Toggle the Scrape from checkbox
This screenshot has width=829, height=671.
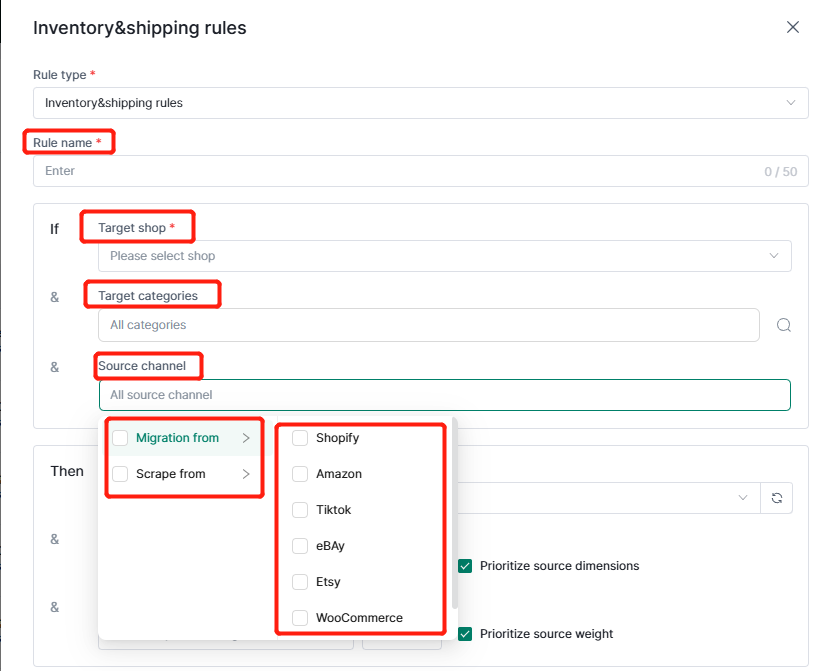click(120, 474)
